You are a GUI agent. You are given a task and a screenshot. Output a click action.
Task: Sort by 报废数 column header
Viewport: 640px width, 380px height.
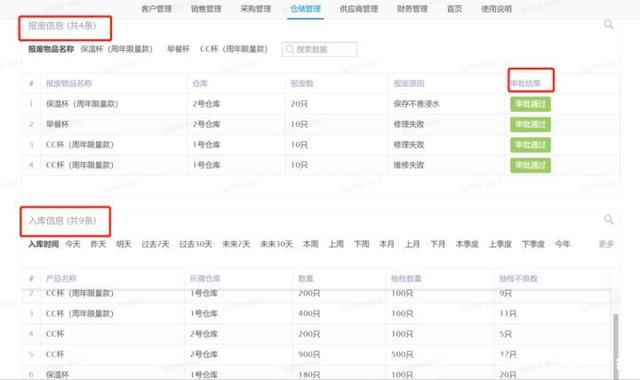(x=302, y=84)
